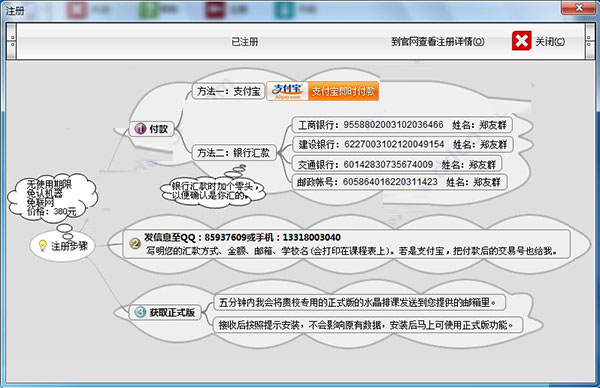This screenshot has height=388, width=600.
Task: Click the step 2 number icon
Action: (135, 243)
